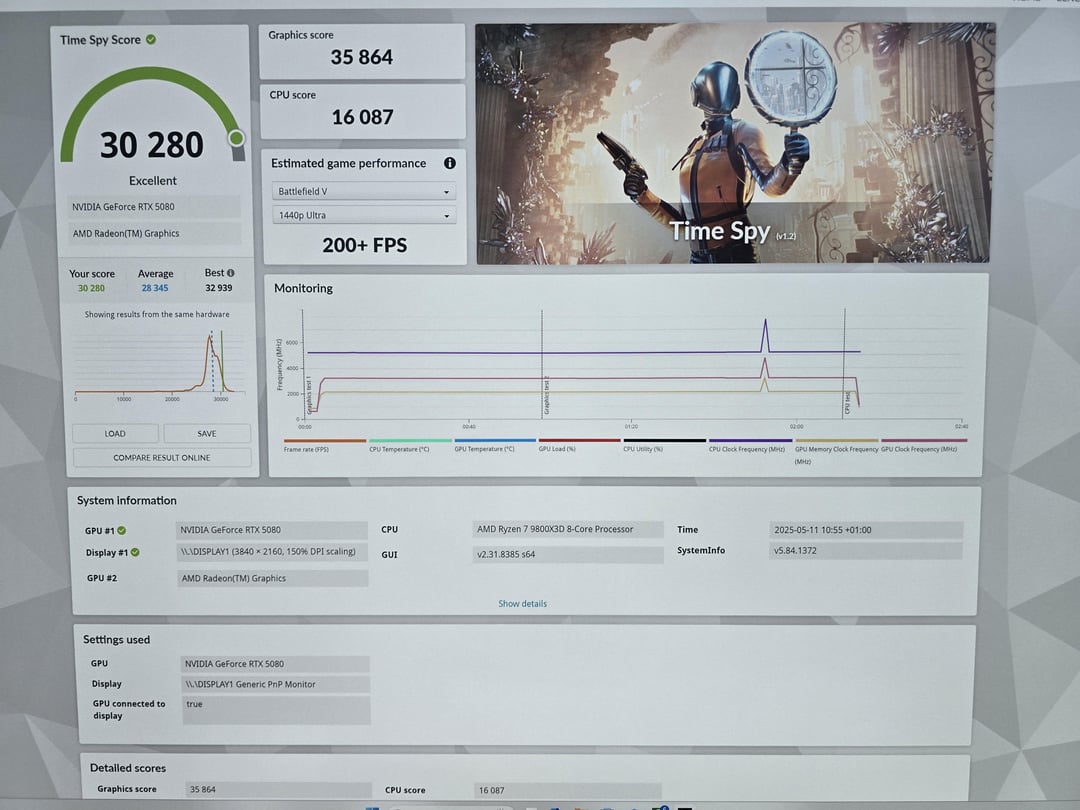1080x810 pixels.
Task: Open the Battlefield V game dropdown
Action: point(364,191)
